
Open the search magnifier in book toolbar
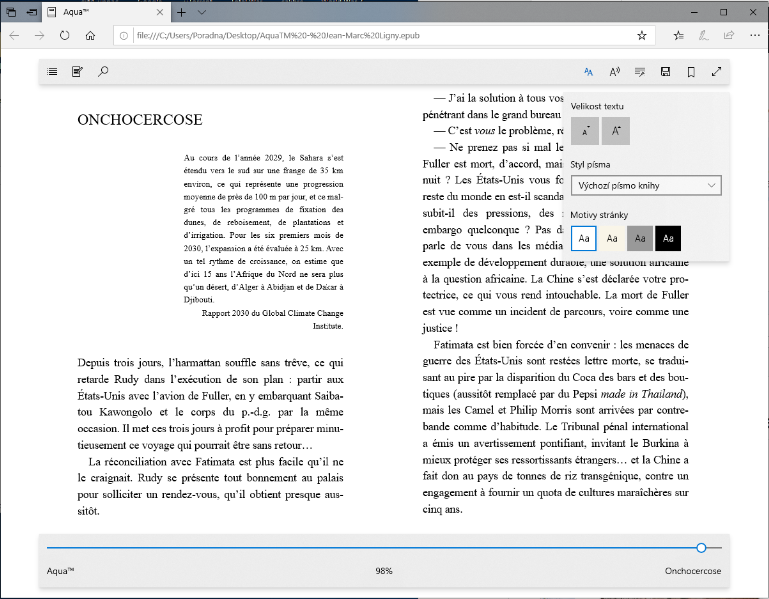coord(103,72)
